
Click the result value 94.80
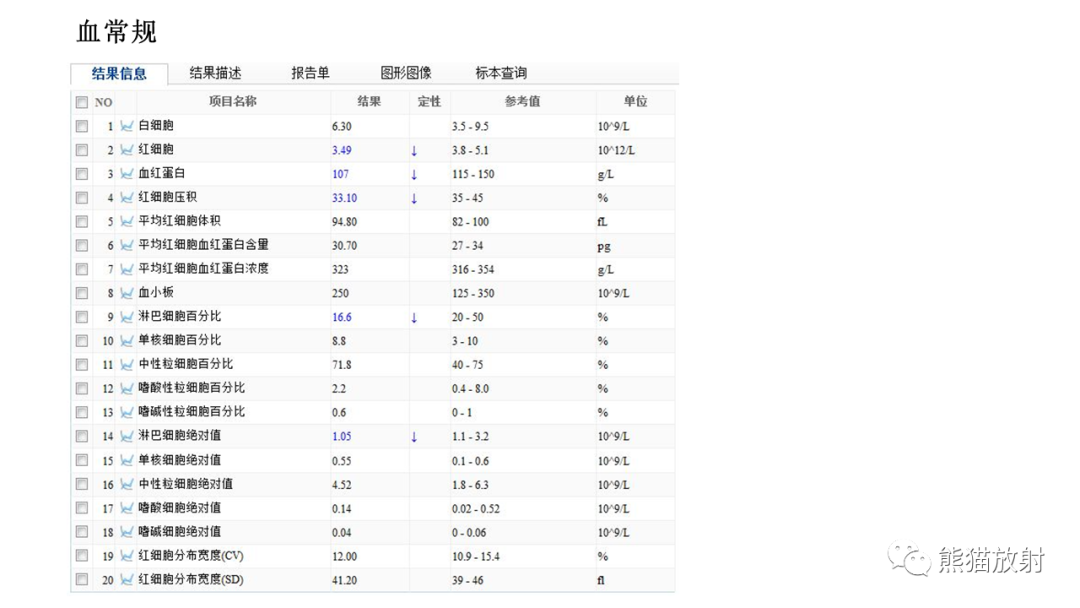[344, 222]
